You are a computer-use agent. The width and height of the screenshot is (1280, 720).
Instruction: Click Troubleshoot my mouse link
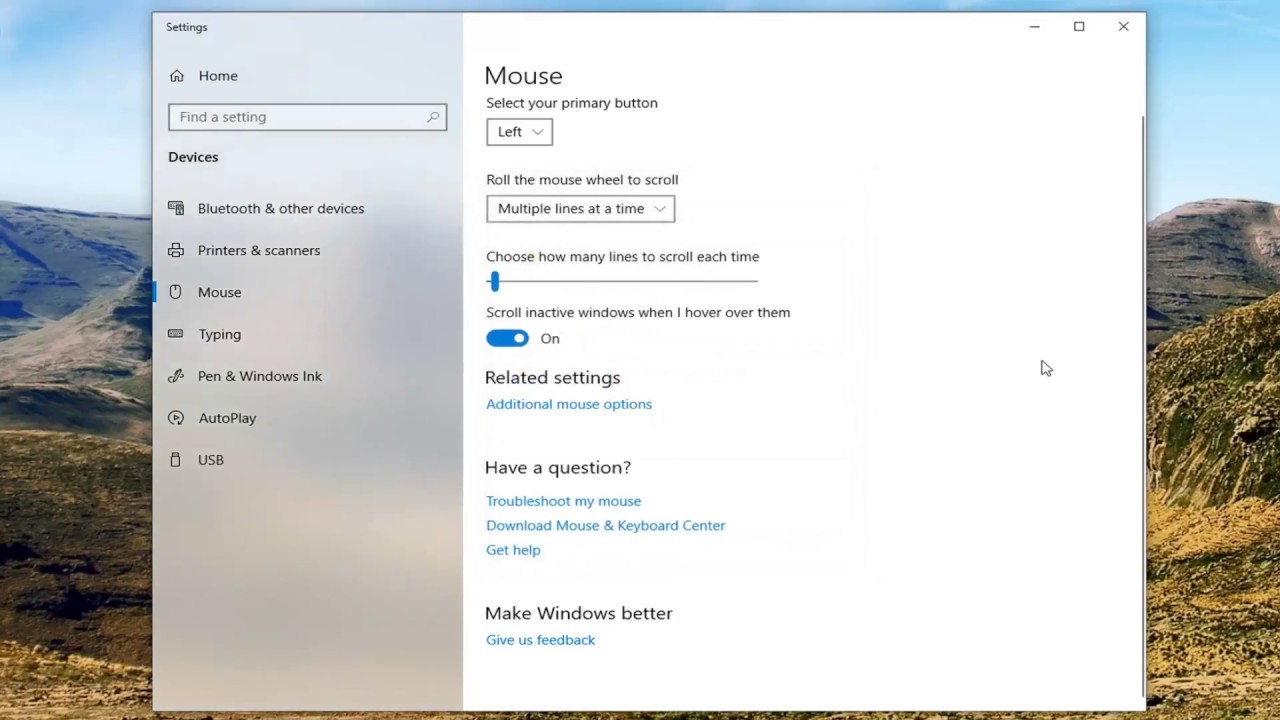[x=563, y=501]
